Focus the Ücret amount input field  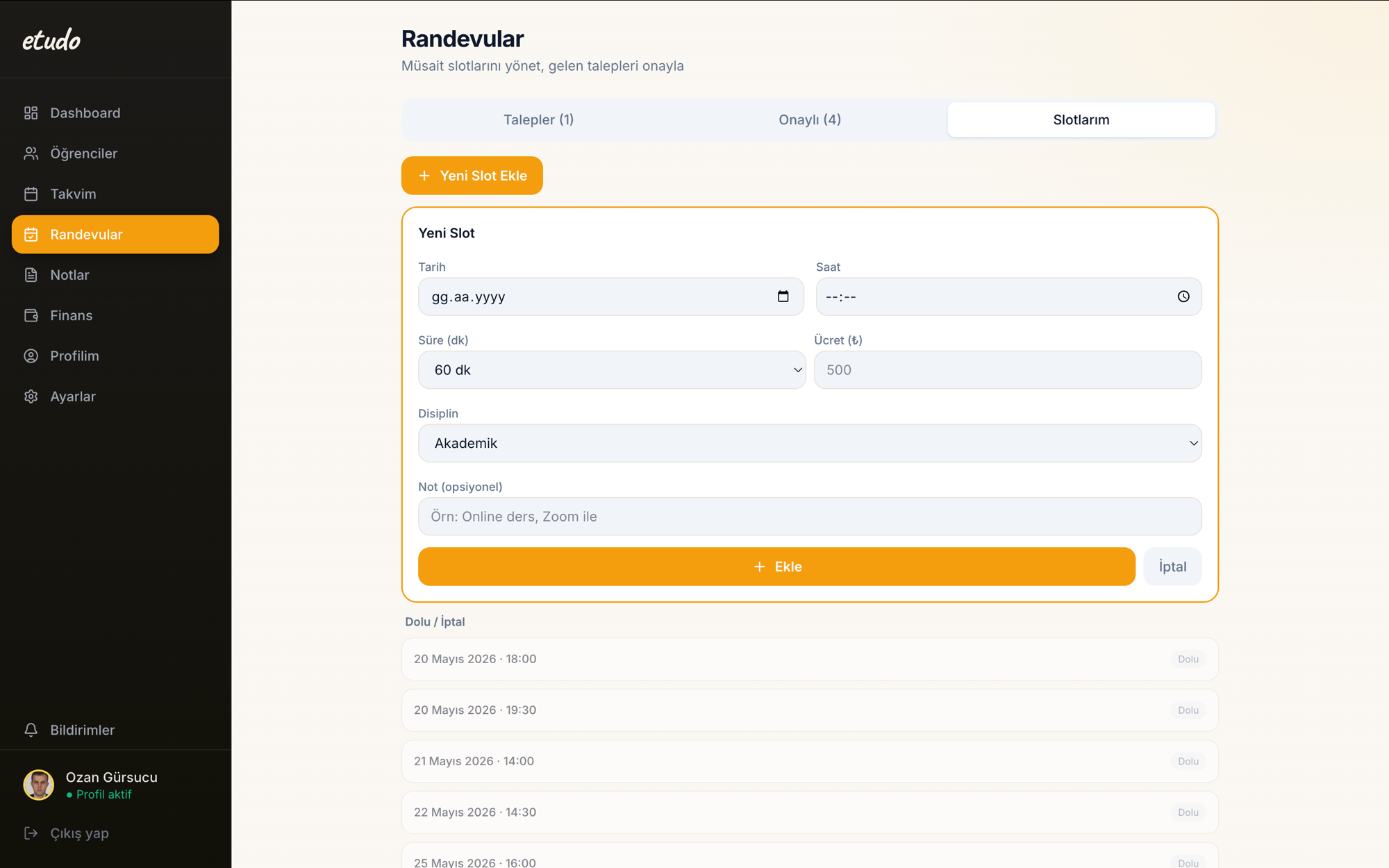click(1008, 370)
